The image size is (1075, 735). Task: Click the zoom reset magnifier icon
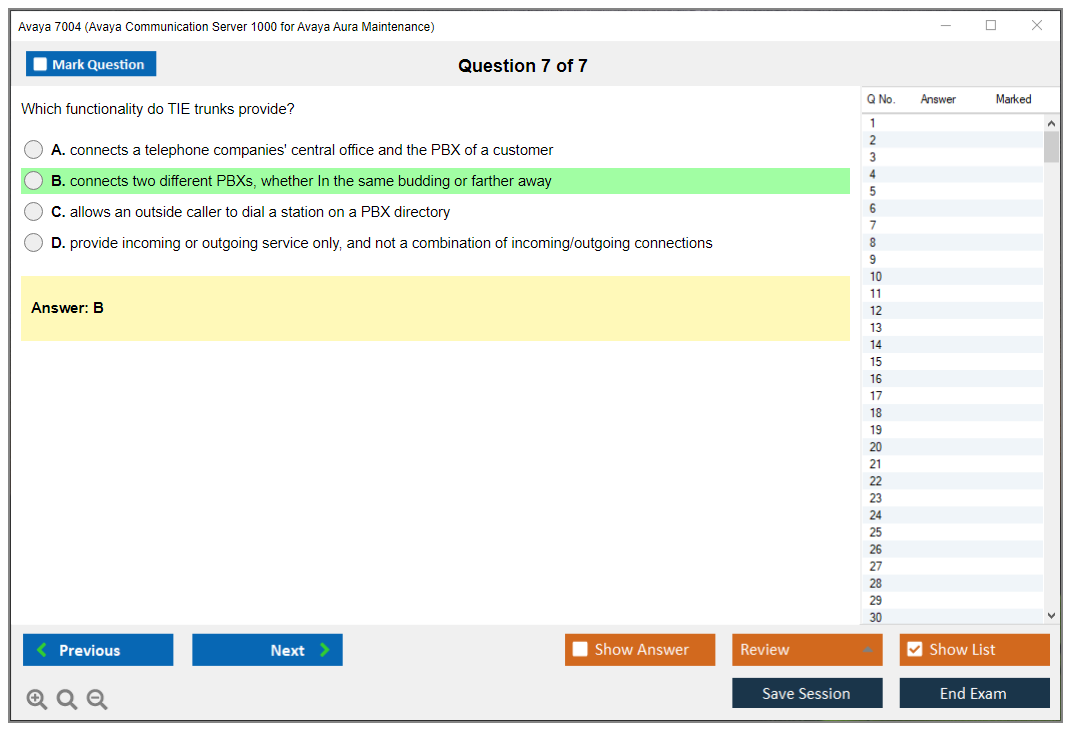click(67, 700)
